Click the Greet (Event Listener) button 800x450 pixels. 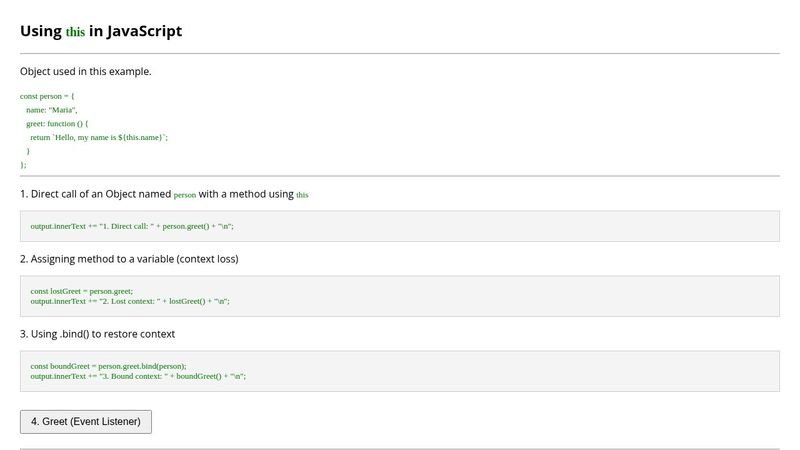coord(86,422)
